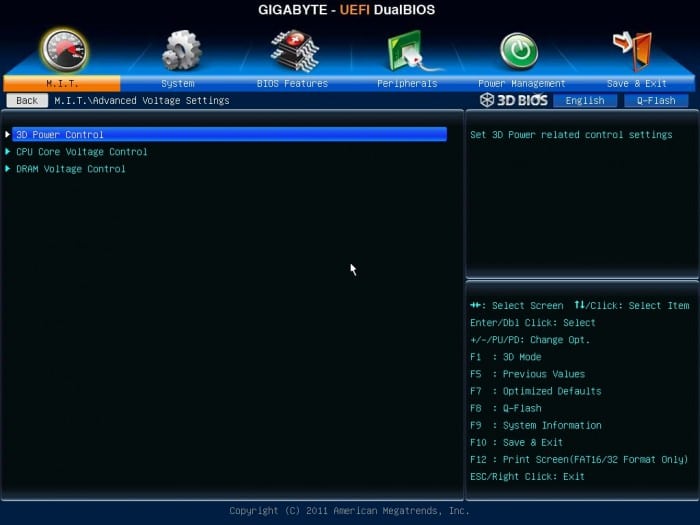Click the Back button
The height and width of the screenshot is (525, 700).
tap(27, 100)
